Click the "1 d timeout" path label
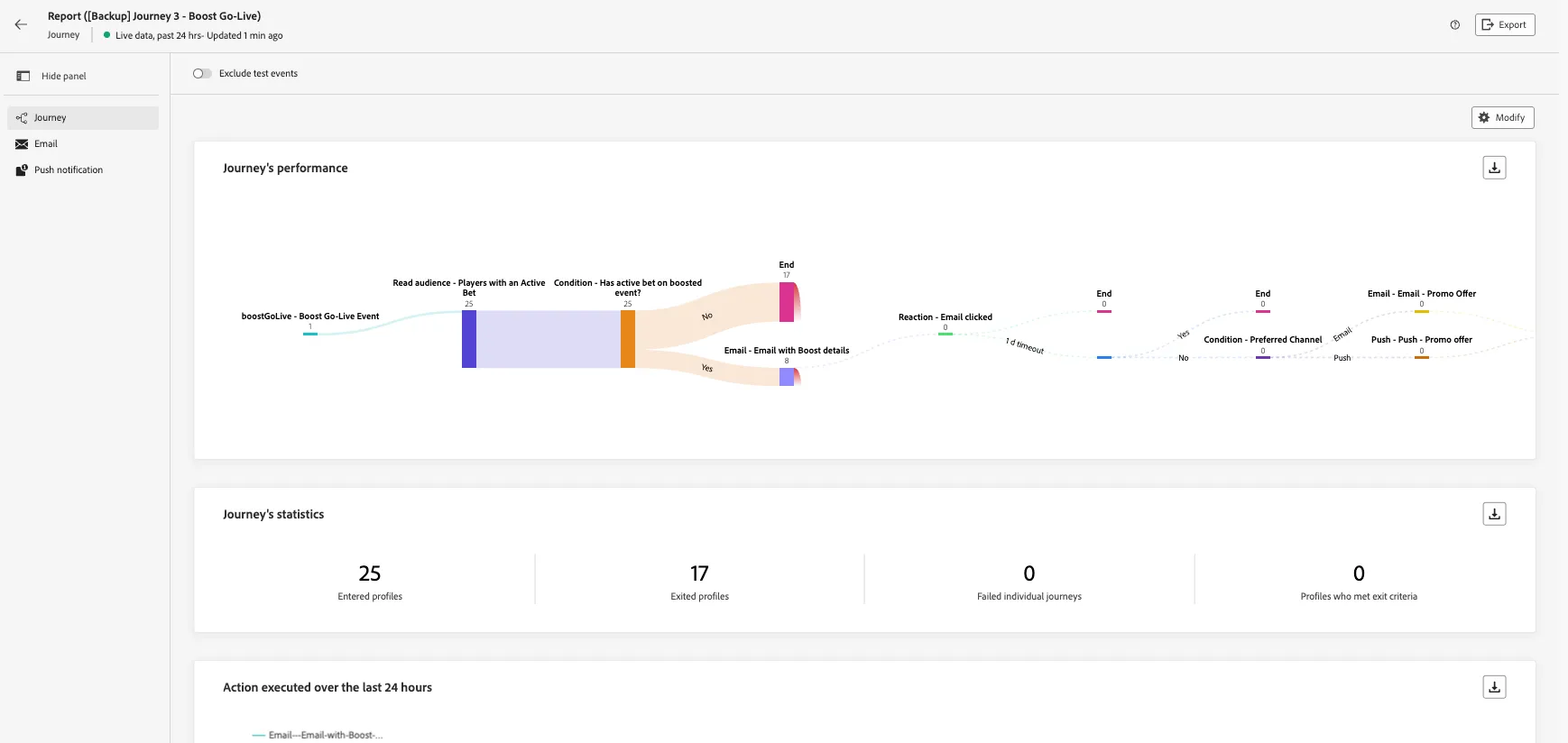 coord(1025,346)
